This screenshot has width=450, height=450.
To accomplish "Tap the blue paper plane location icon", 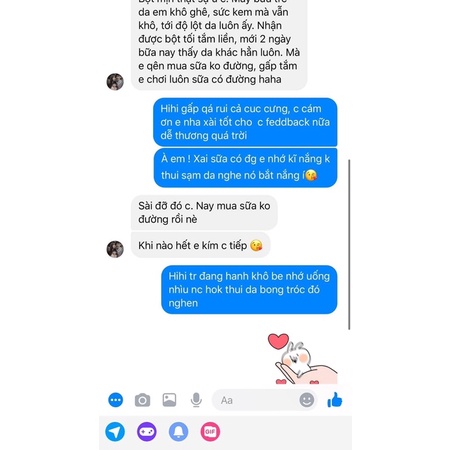I will coord(115,432).
